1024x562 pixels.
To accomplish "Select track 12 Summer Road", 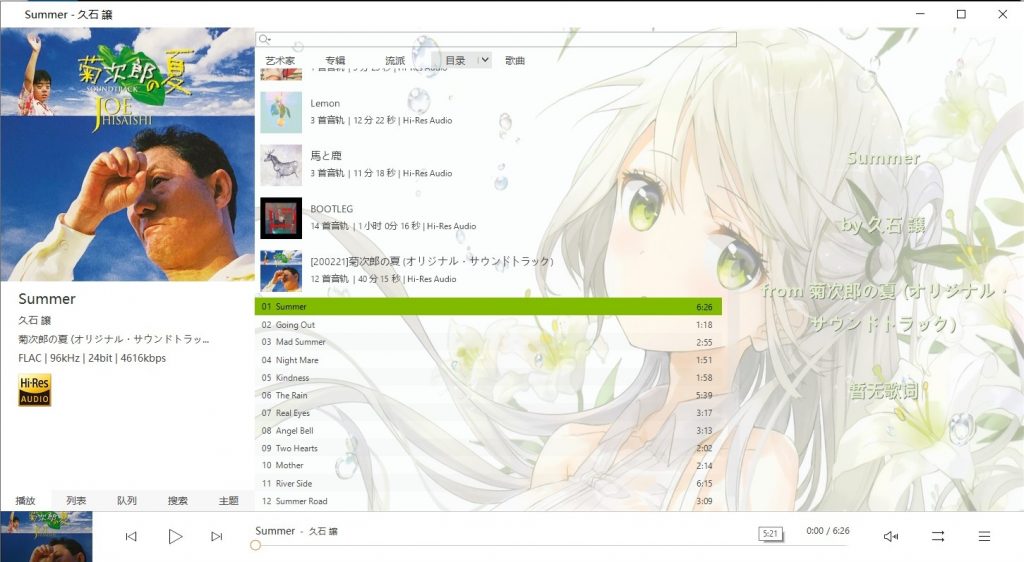I will tap(488, 501).
